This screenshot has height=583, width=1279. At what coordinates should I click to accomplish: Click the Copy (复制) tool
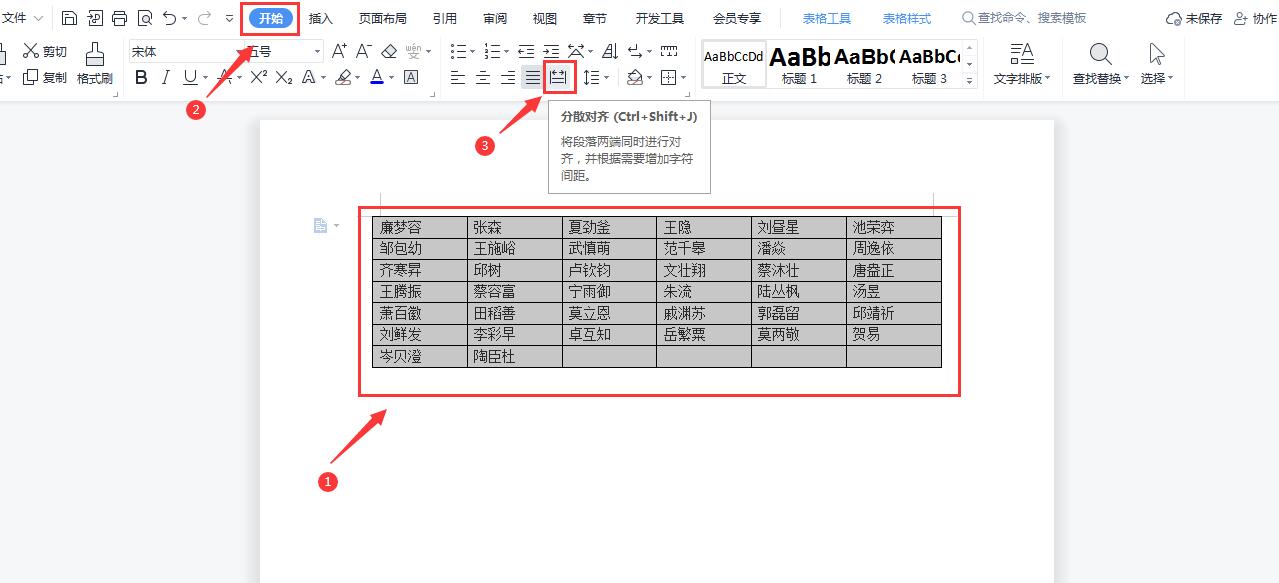pyautogui.click(x=45, y=77)
